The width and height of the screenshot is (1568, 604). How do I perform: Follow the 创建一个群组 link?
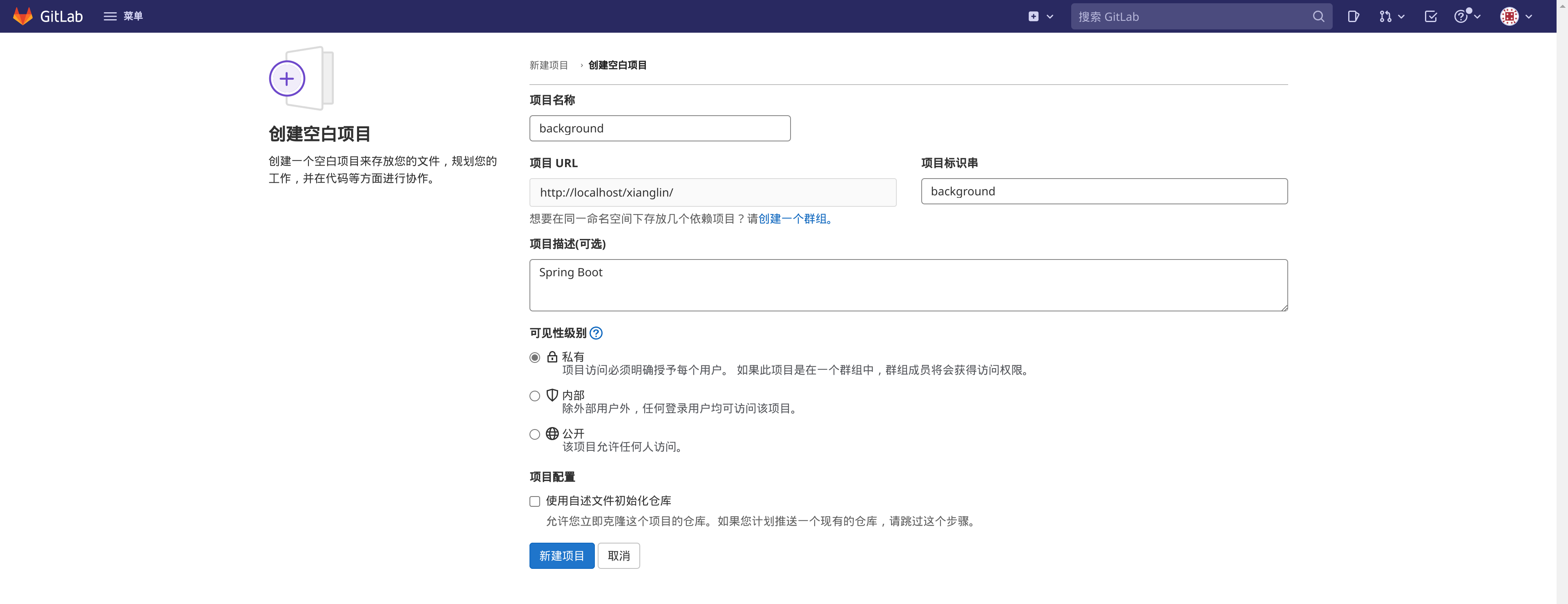click(x=795, y=219)
